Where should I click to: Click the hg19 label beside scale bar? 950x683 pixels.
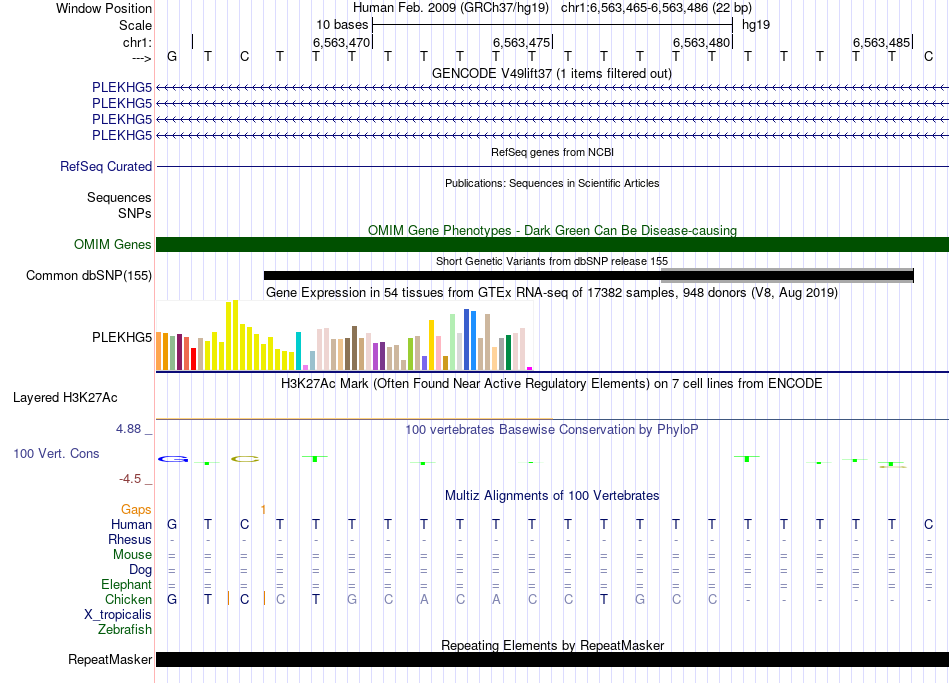(756, 25)
